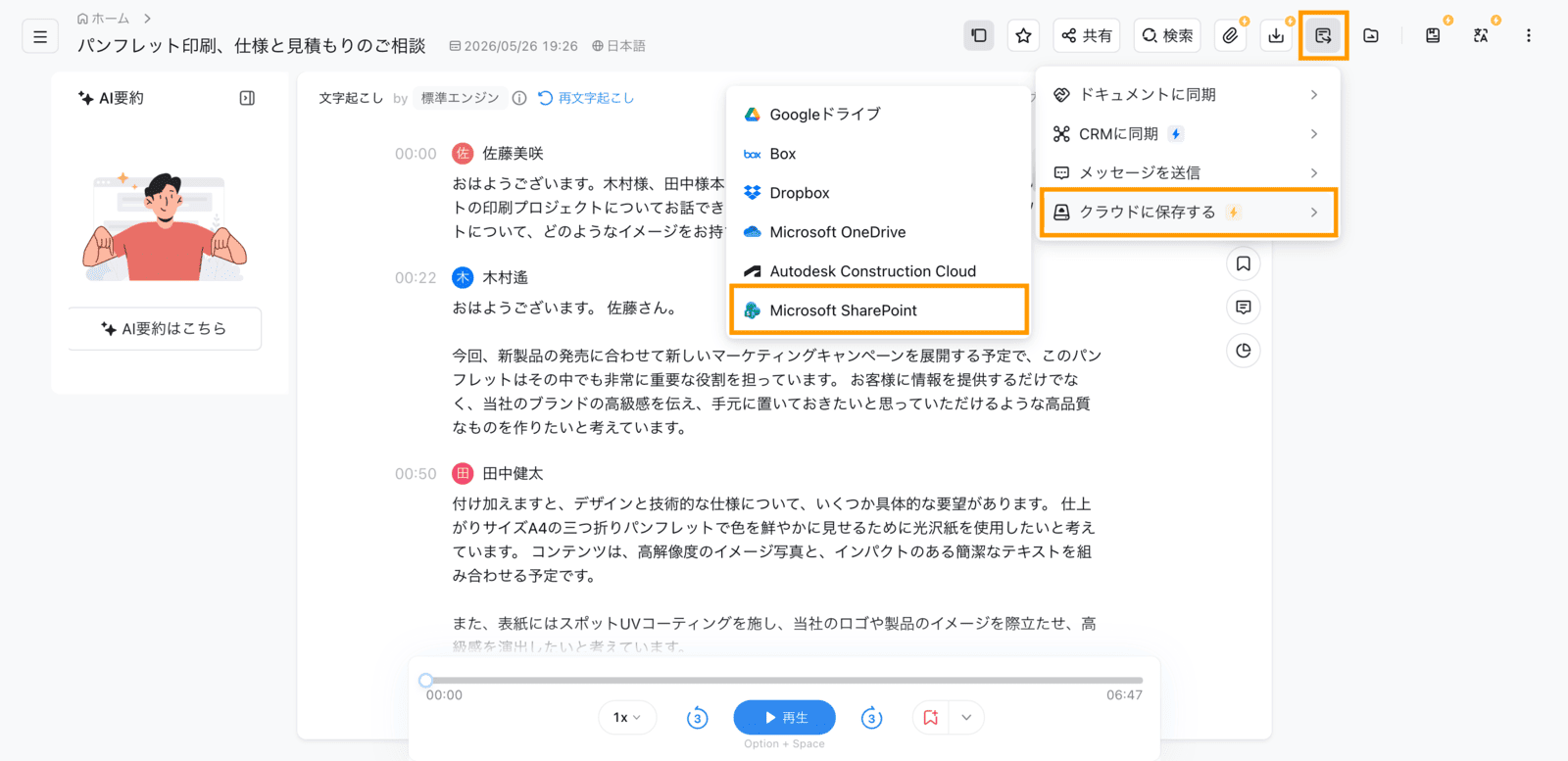
Task: Select Microsoft OneDrive option
Action: pos(878,231)
